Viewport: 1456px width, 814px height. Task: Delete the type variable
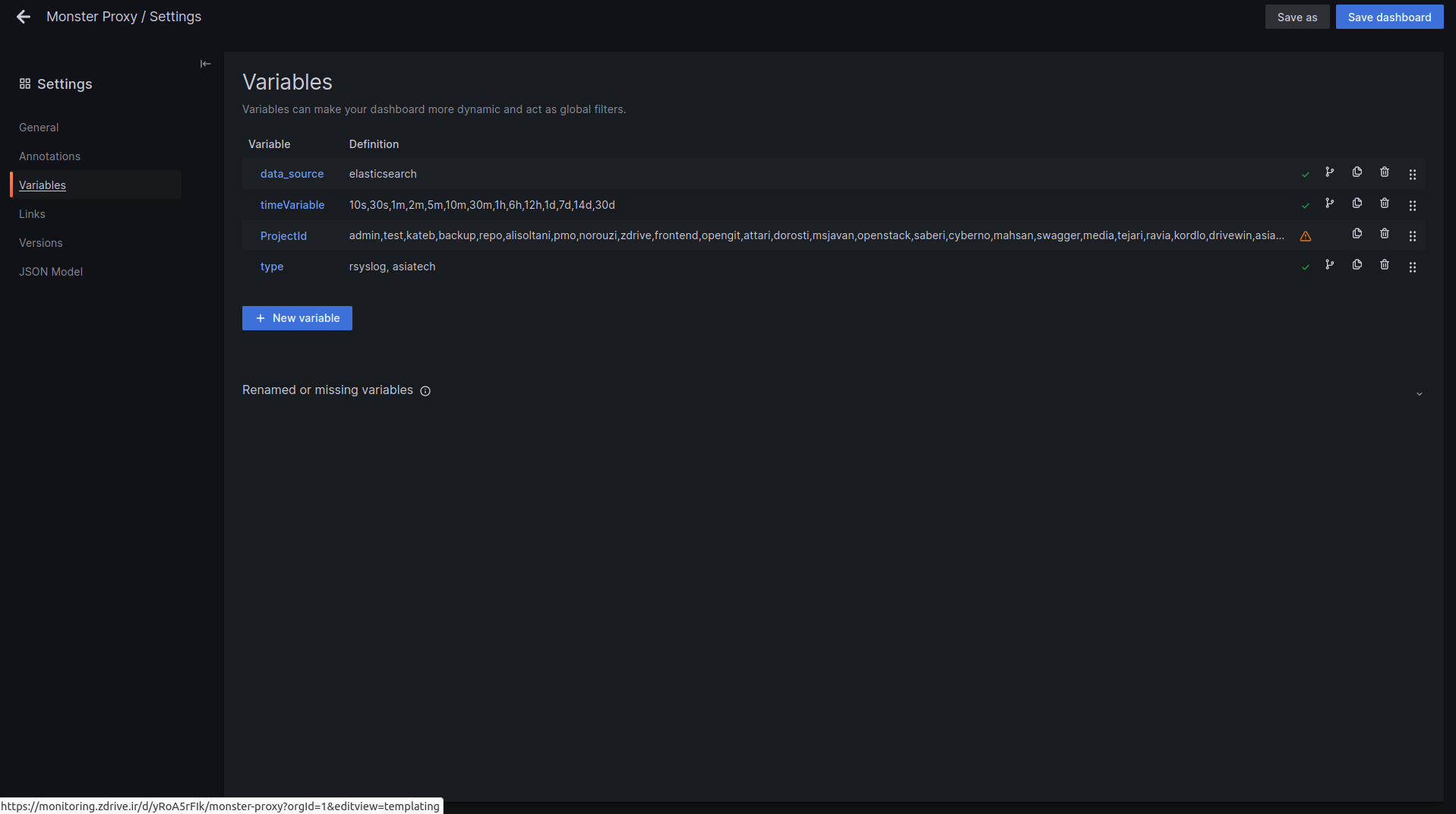(x=1385, y=265)
